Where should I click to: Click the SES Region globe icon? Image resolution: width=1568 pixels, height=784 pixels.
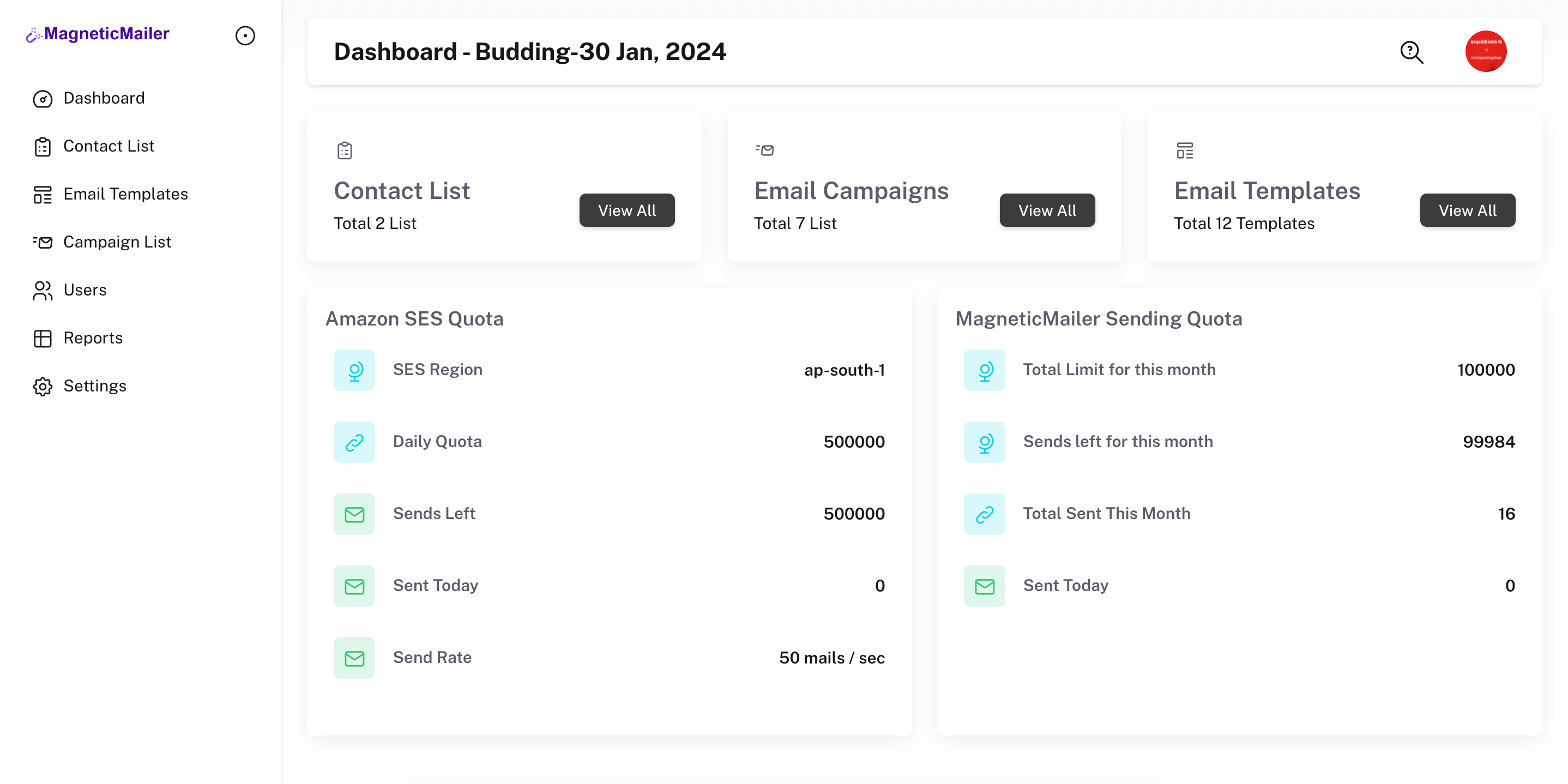354,370
